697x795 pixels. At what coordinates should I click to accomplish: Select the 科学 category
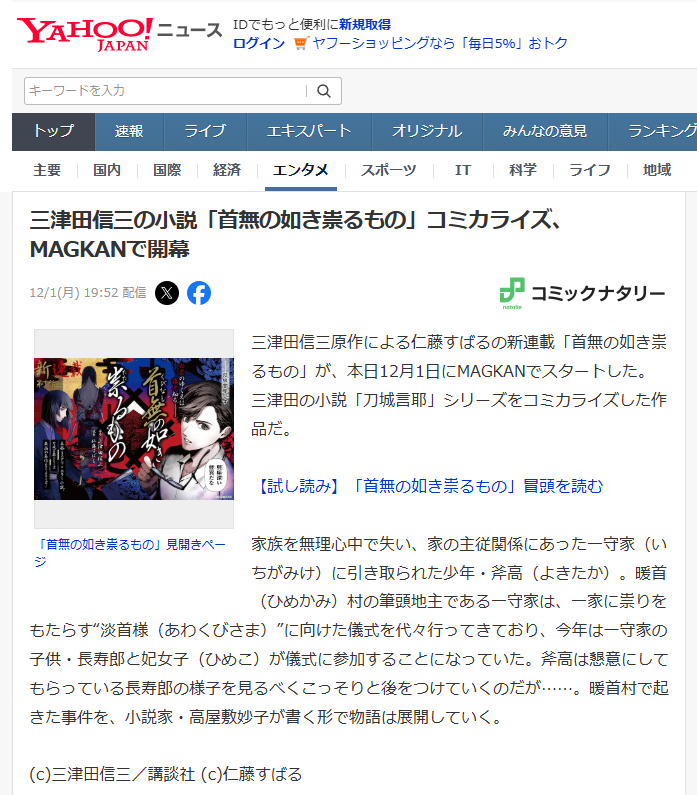tap(523, 170)
